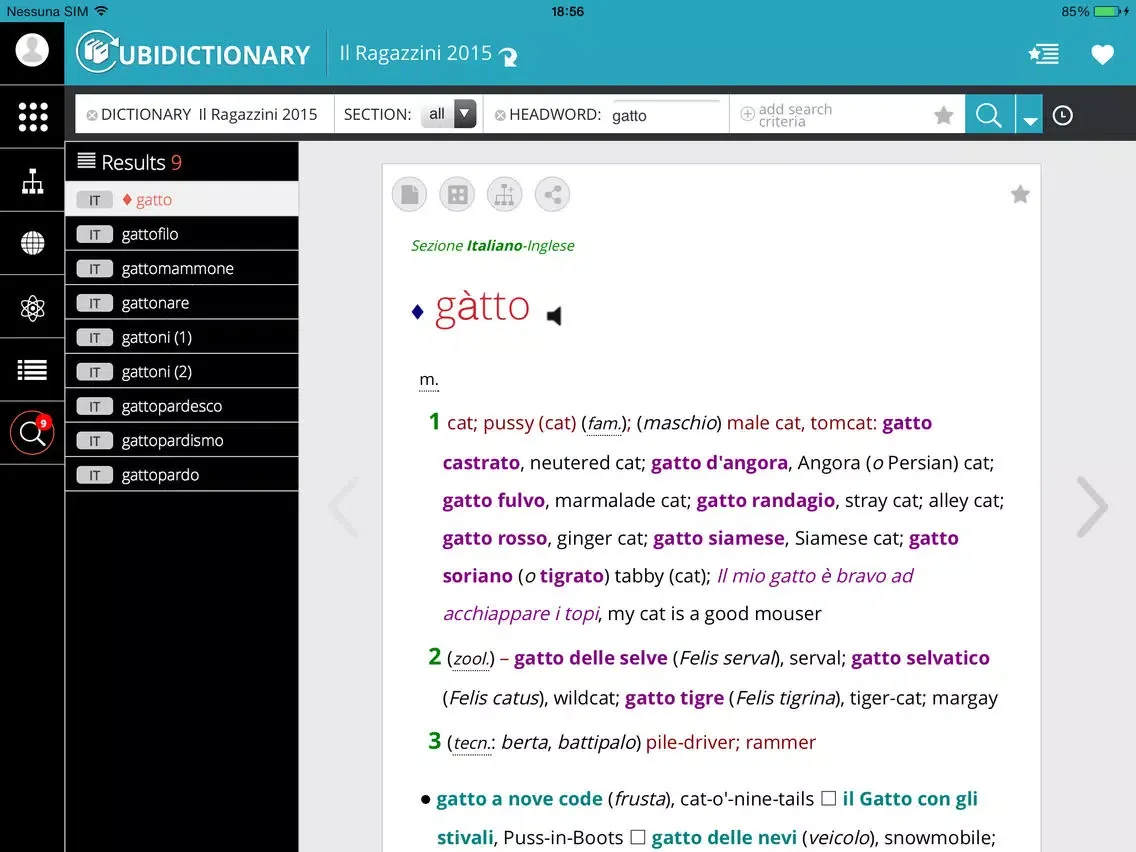Select result gattonare
Image resolution: width=1136 pixels, height=852 pixels.
[182, 303]
